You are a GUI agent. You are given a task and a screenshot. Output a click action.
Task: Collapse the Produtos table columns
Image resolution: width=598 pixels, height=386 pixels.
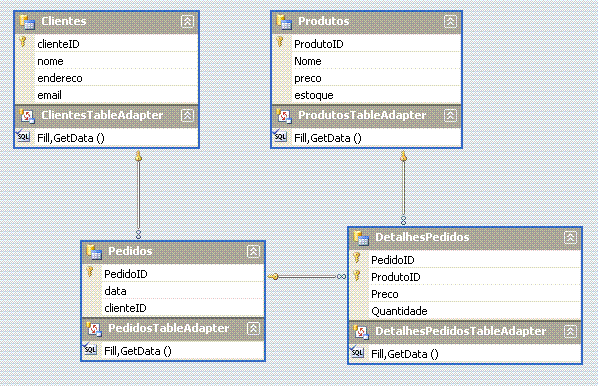pos(450,21)
